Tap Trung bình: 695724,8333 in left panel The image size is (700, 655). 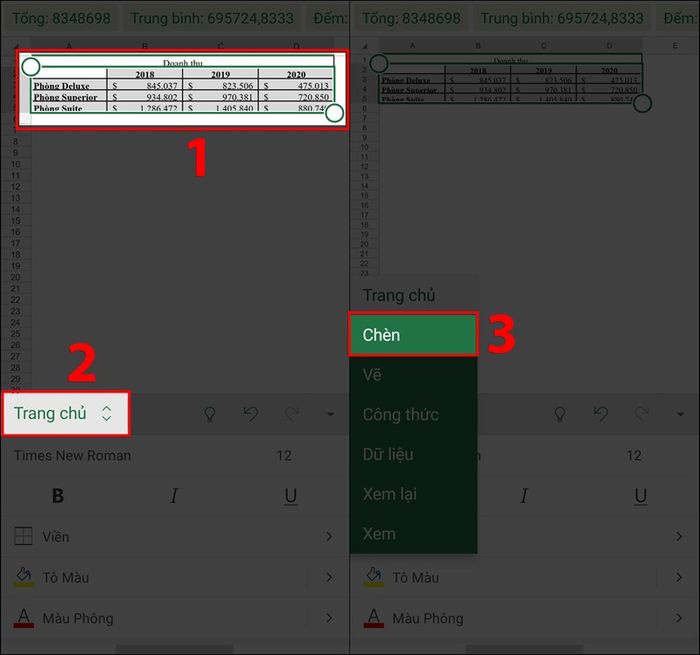click(212, 18)
